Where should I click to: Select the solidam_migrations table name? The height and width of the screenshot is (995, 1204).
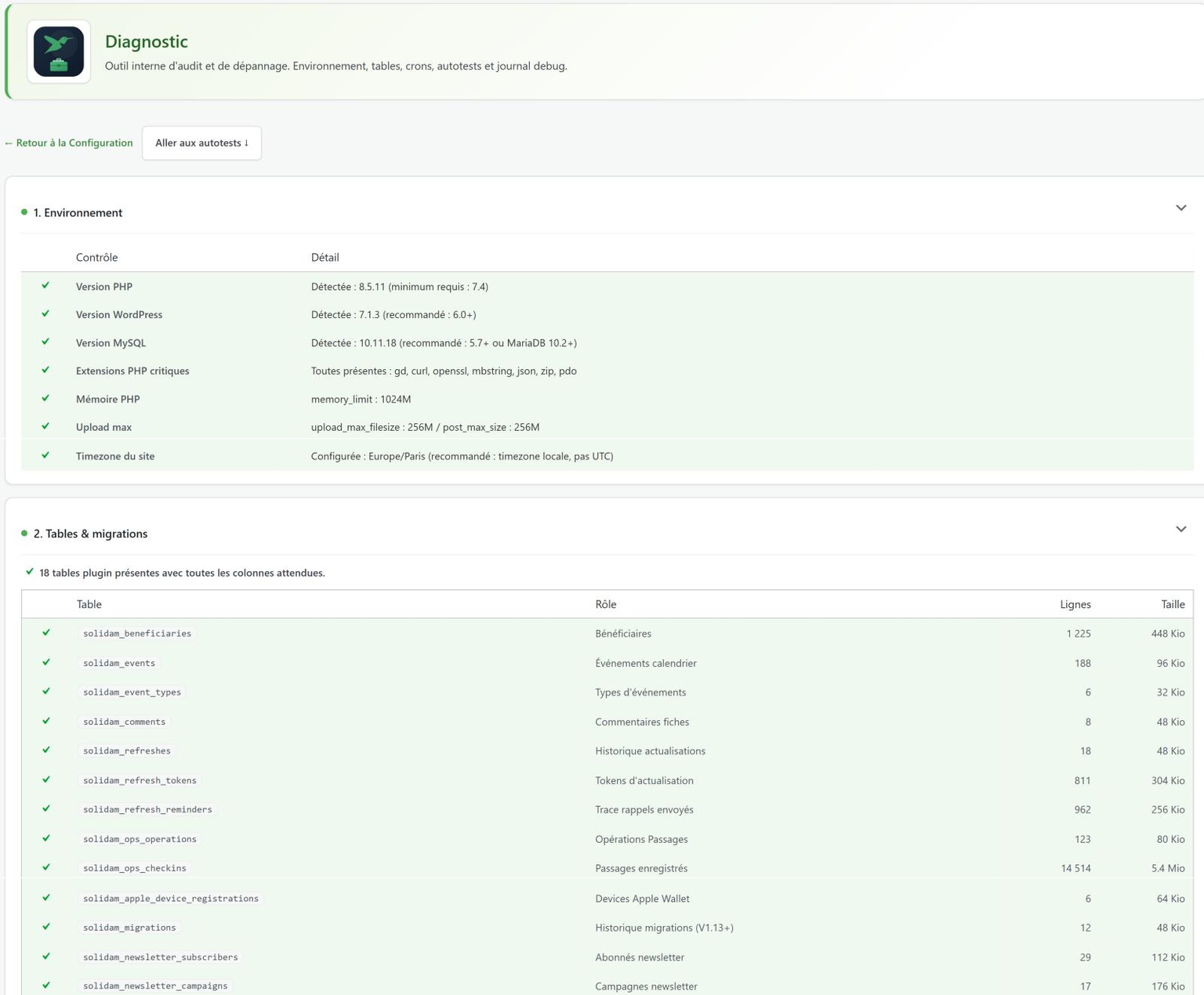[x=129, y=928]
